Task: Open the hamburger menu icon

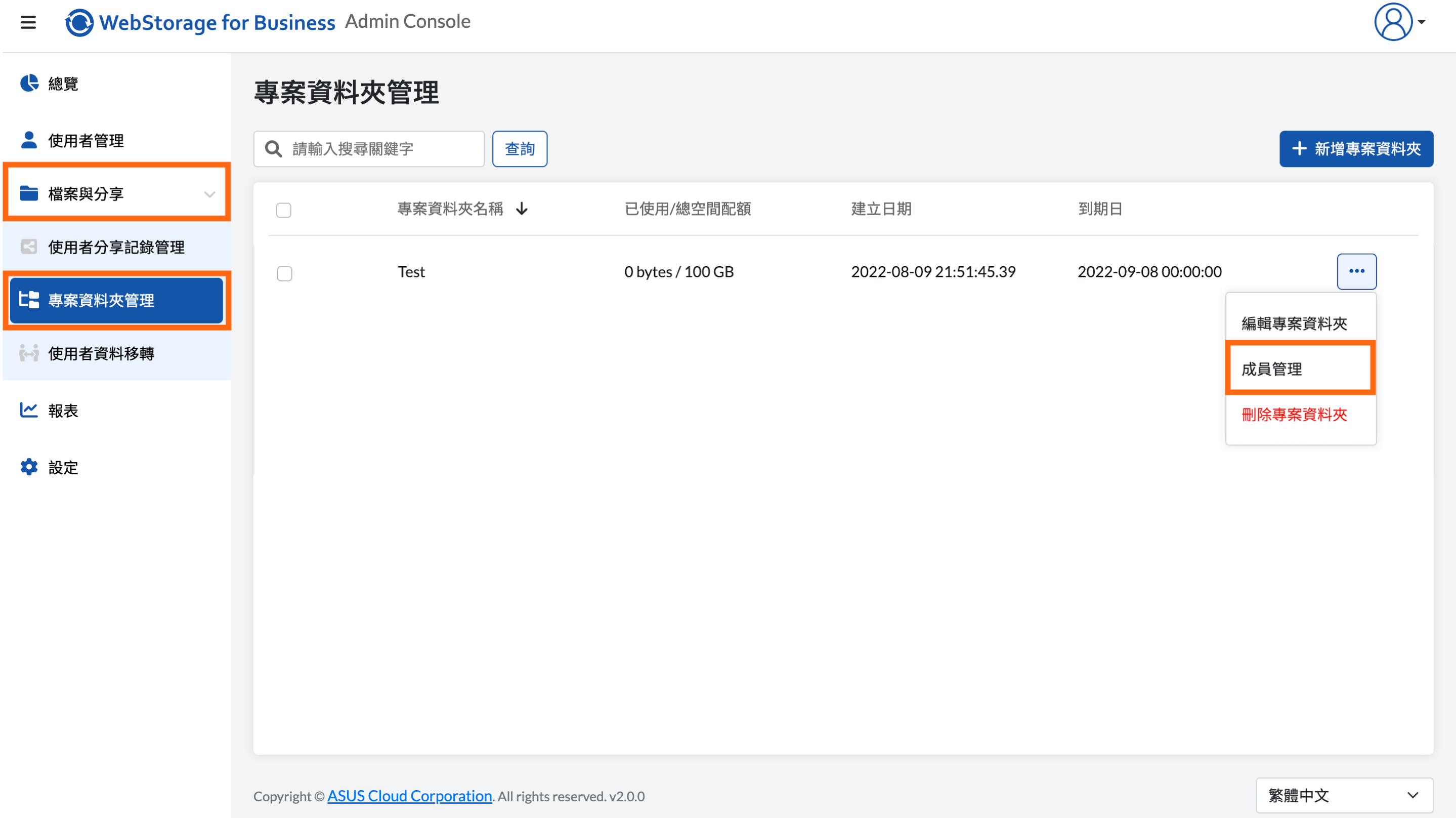Action: (x=28, y=23)
